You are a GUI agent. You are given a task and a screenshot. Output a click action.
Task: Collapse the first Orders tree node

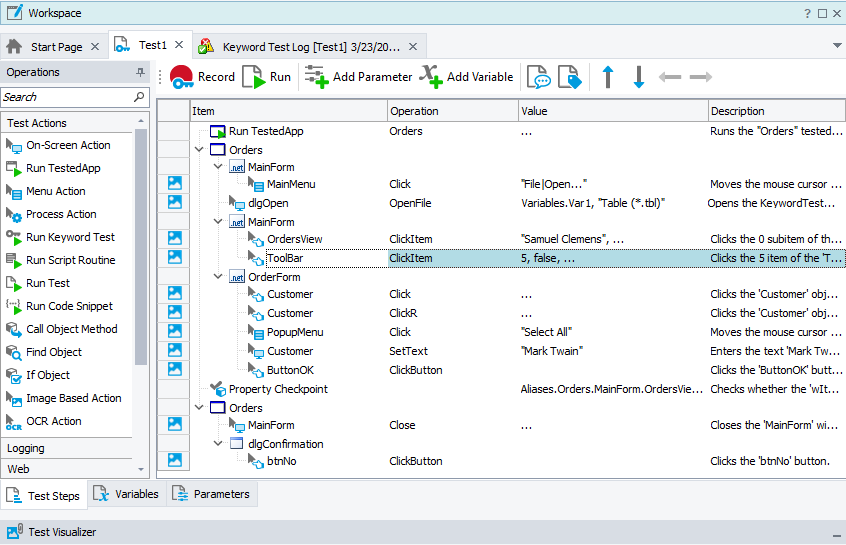coord(199,150)
